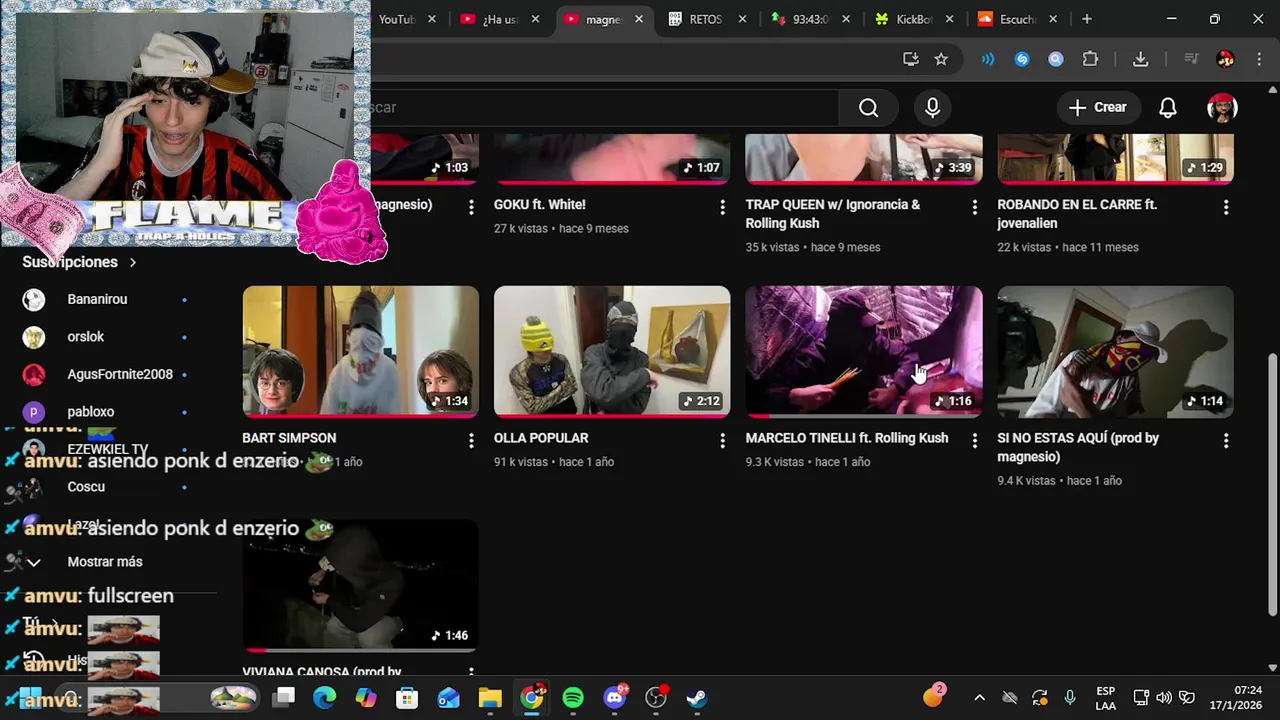Open options menu for SI NO ESTAS AQUÍ
1280x720 pixels.
coord(1225,440)
